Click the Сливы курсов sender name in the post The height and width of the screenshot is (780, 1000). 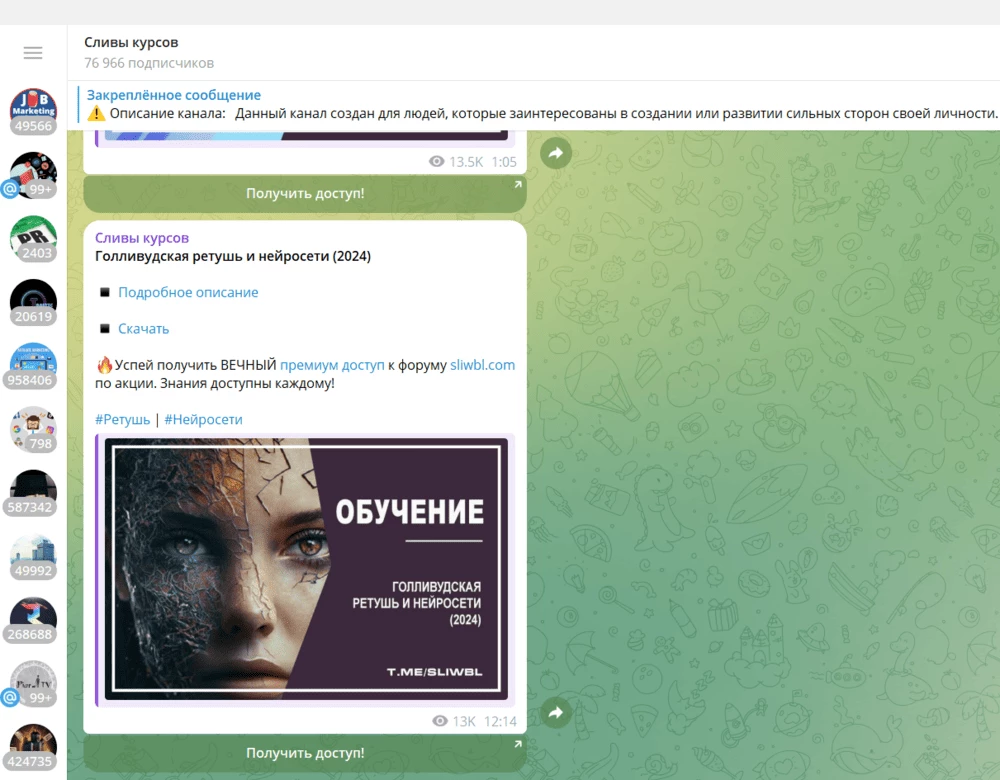click(142, 238)
